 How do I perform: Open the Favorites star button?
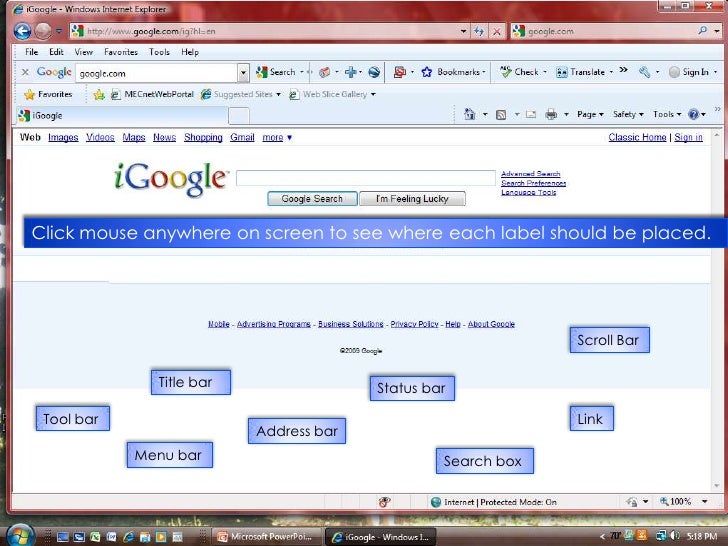tap(49, 94)
